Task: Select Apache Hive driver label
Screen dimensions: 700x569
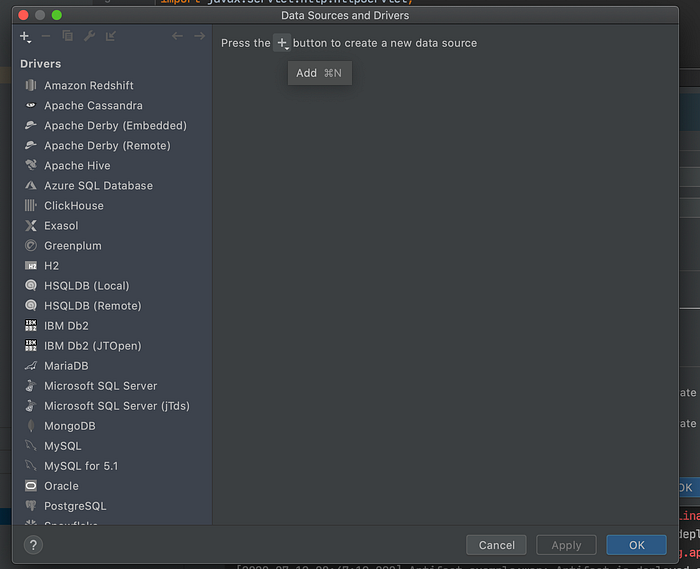Action: [x=77, y=166]
